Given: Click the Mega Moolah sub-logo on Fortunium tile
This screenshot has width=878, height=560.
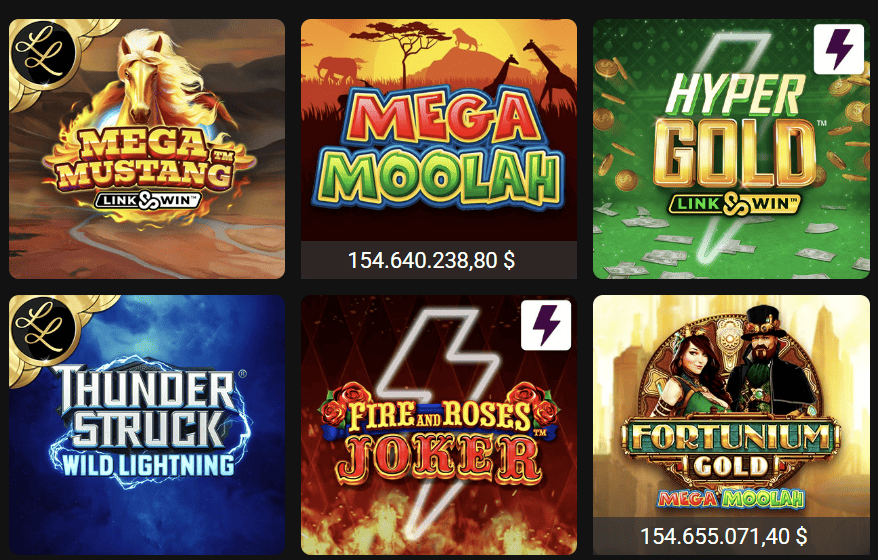Looking at the screenshot, I should click(731, 498).
